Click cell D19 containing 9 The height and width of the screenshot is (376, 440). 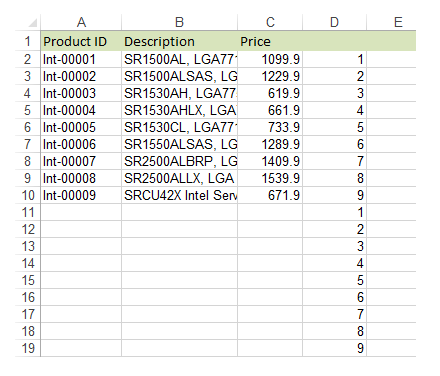334,348
